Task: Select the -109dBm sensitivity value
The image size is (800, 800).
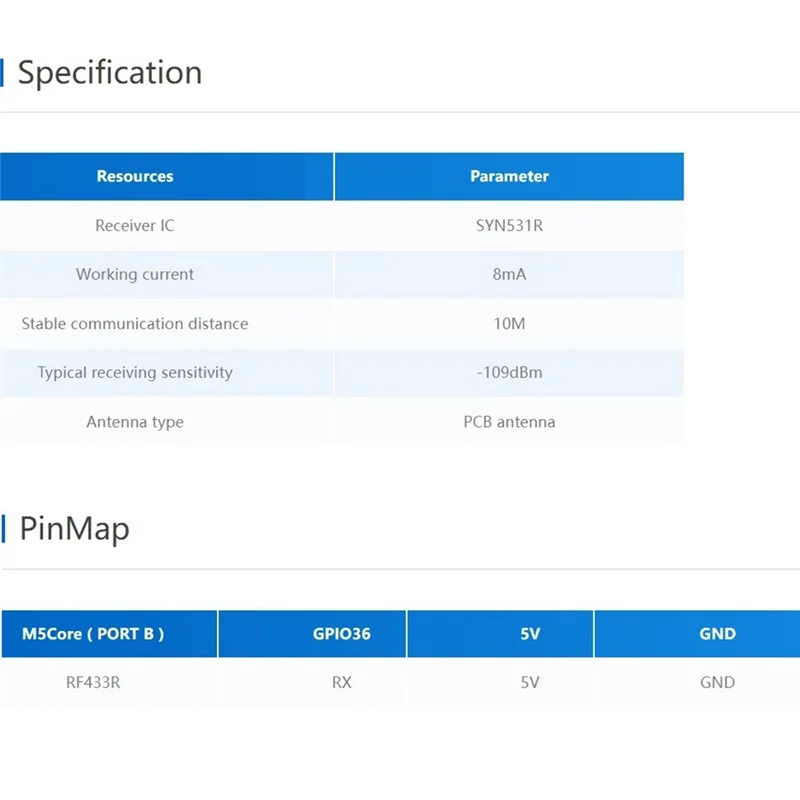Action: click(509, 372)
